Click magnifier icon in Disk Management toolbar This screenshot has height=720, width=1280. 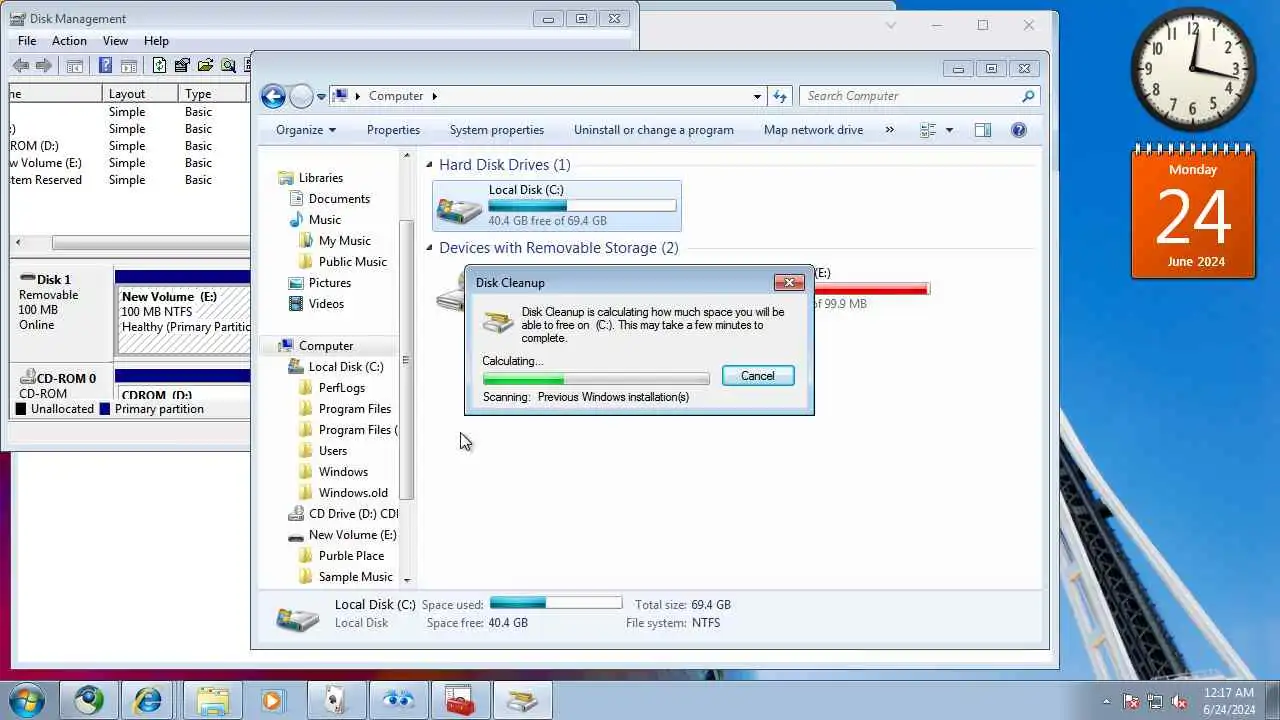pos(229,66)
